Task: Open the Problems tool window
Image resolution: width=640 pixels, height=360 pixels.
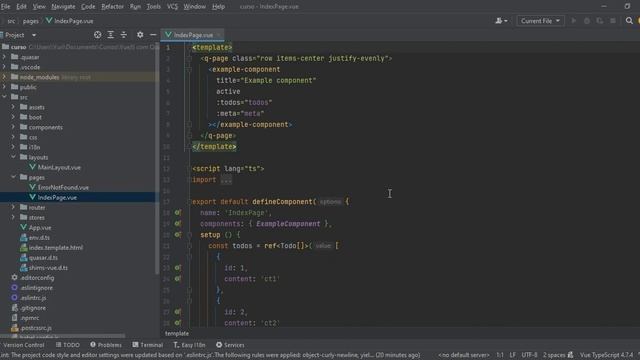Action: (106, 345)
